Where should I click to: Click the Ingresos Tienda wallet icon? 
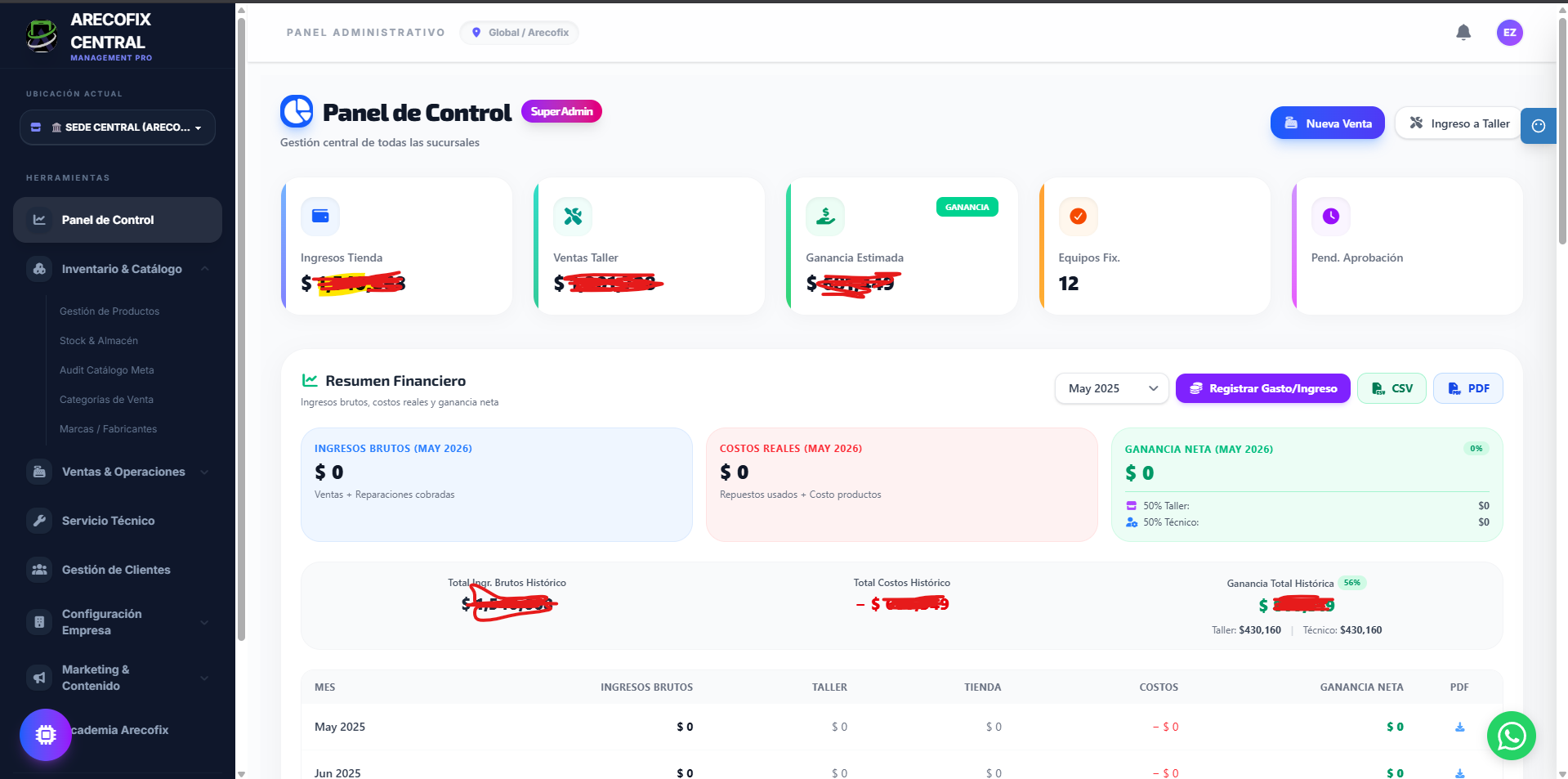(x=320, y=217)
